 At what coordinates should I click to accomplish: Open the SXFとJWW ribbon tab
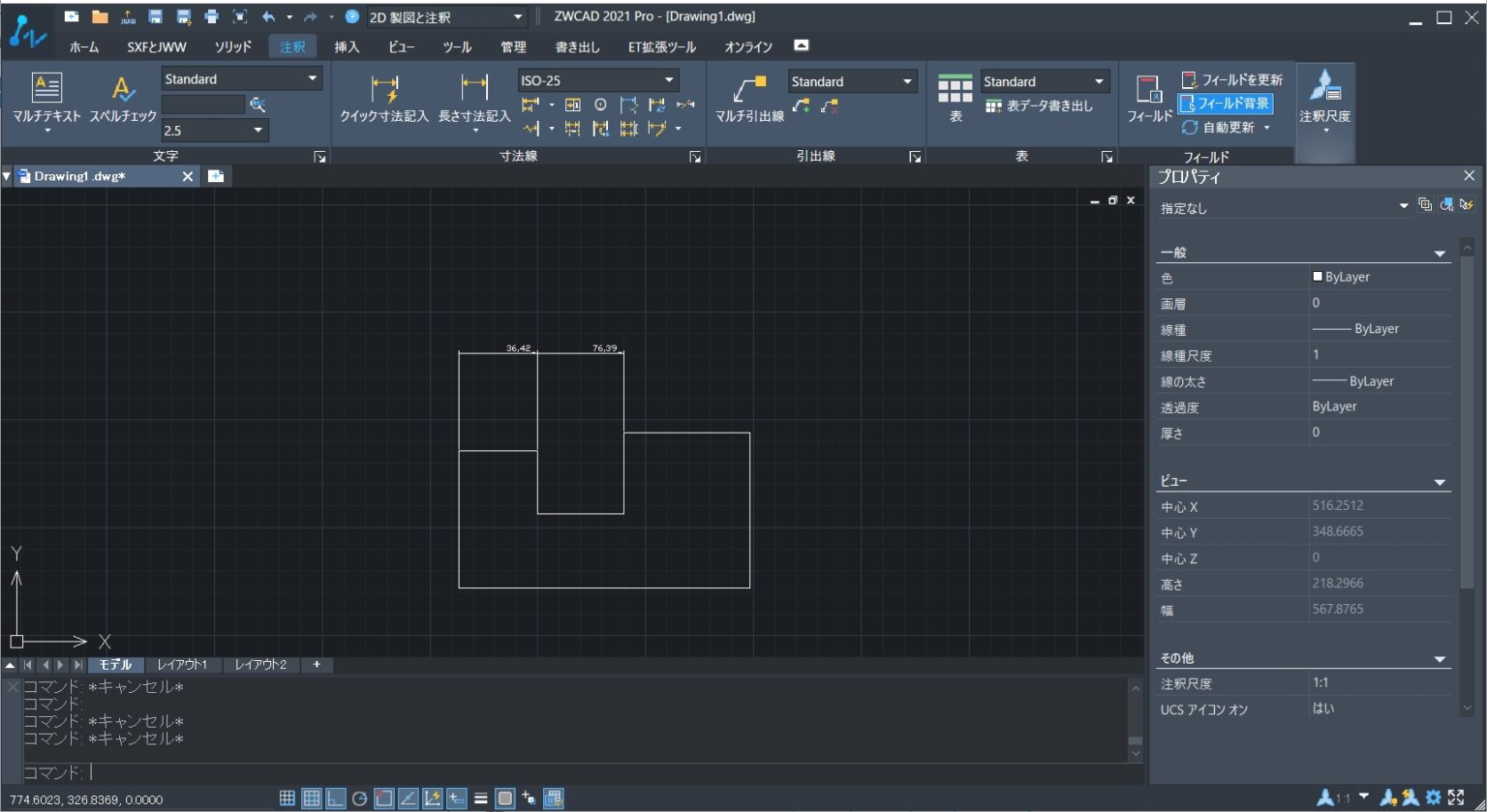point(157,46)
